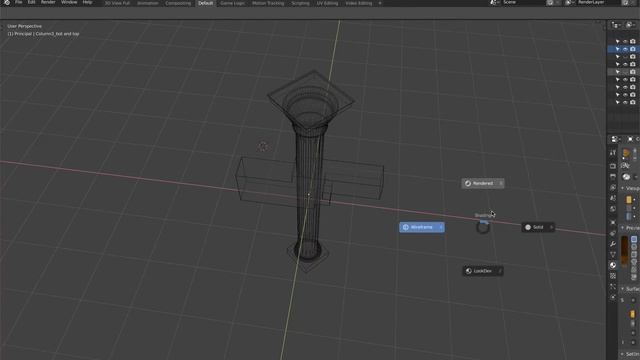Viewport: 640px width, 360px height.
Task: Switch to the Scripting workspace tab
Action: click(300, 3)
